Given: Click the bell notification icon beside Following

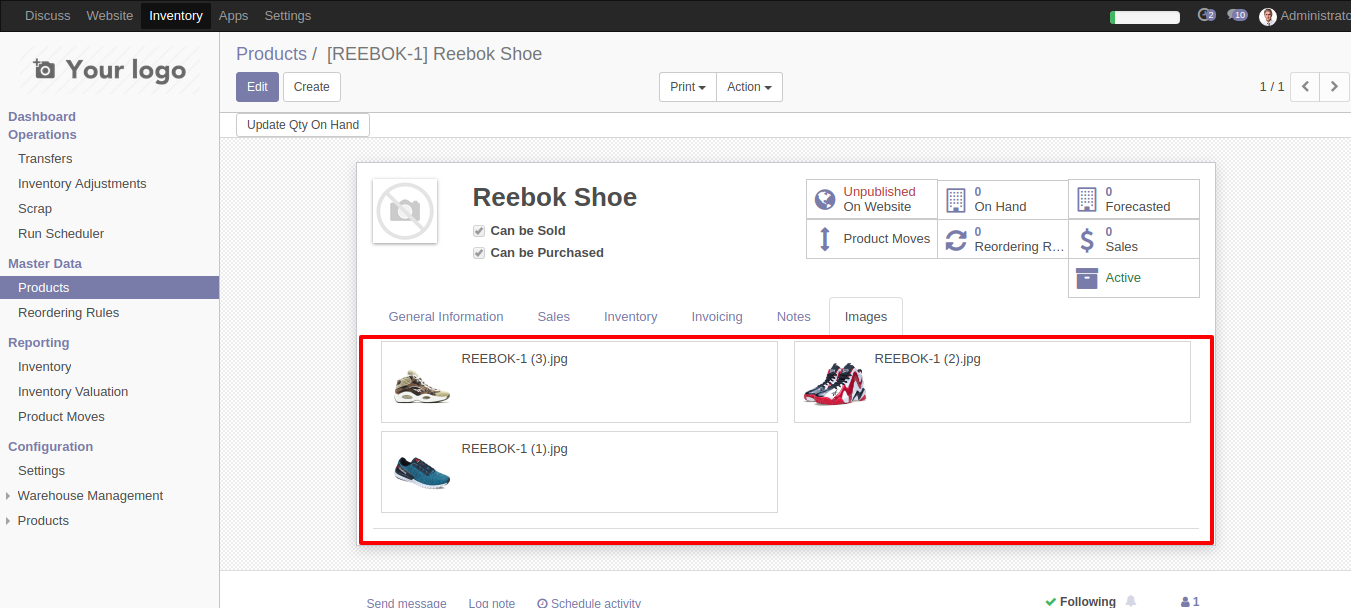Looking at the screenshot, I should [x=1131, y=602].
